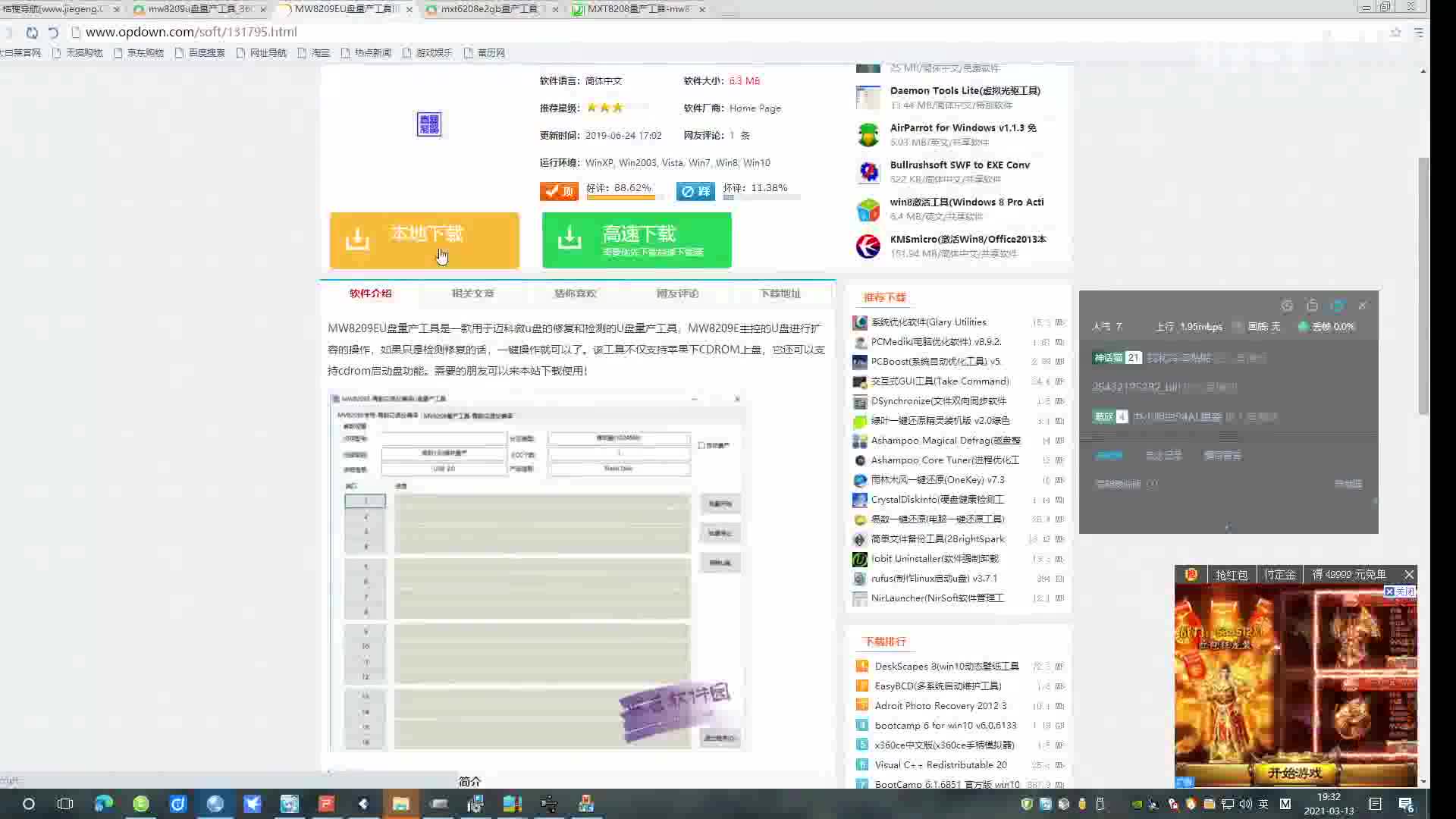Open the browser hamburger menu
Viewport: 1456px width, 819px height.
[1418, 33]
